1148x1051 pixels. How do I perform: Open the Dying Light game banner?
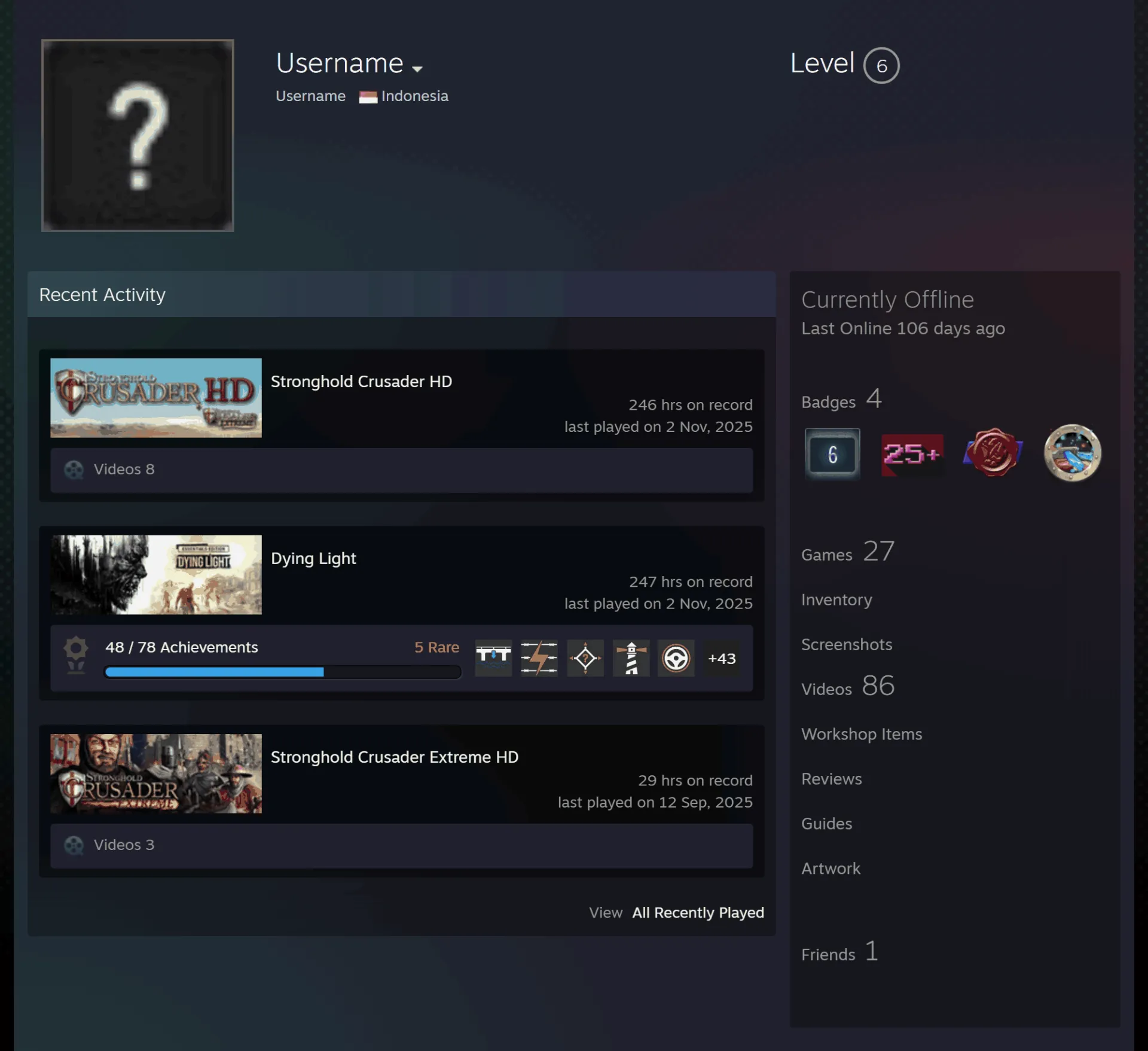click(x=156, y=575)
